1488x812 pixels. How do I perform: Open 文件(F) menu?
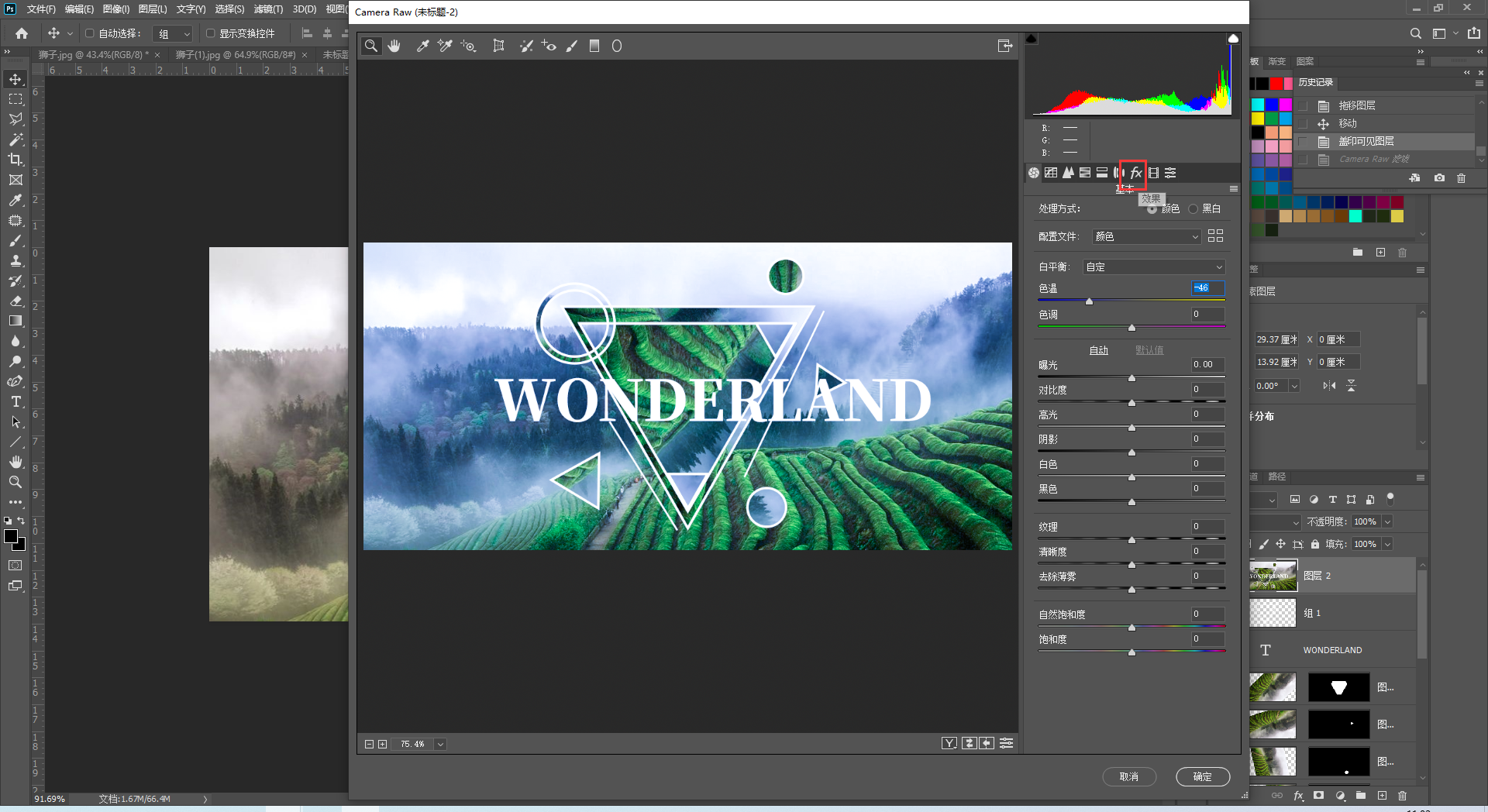point(41,9)
